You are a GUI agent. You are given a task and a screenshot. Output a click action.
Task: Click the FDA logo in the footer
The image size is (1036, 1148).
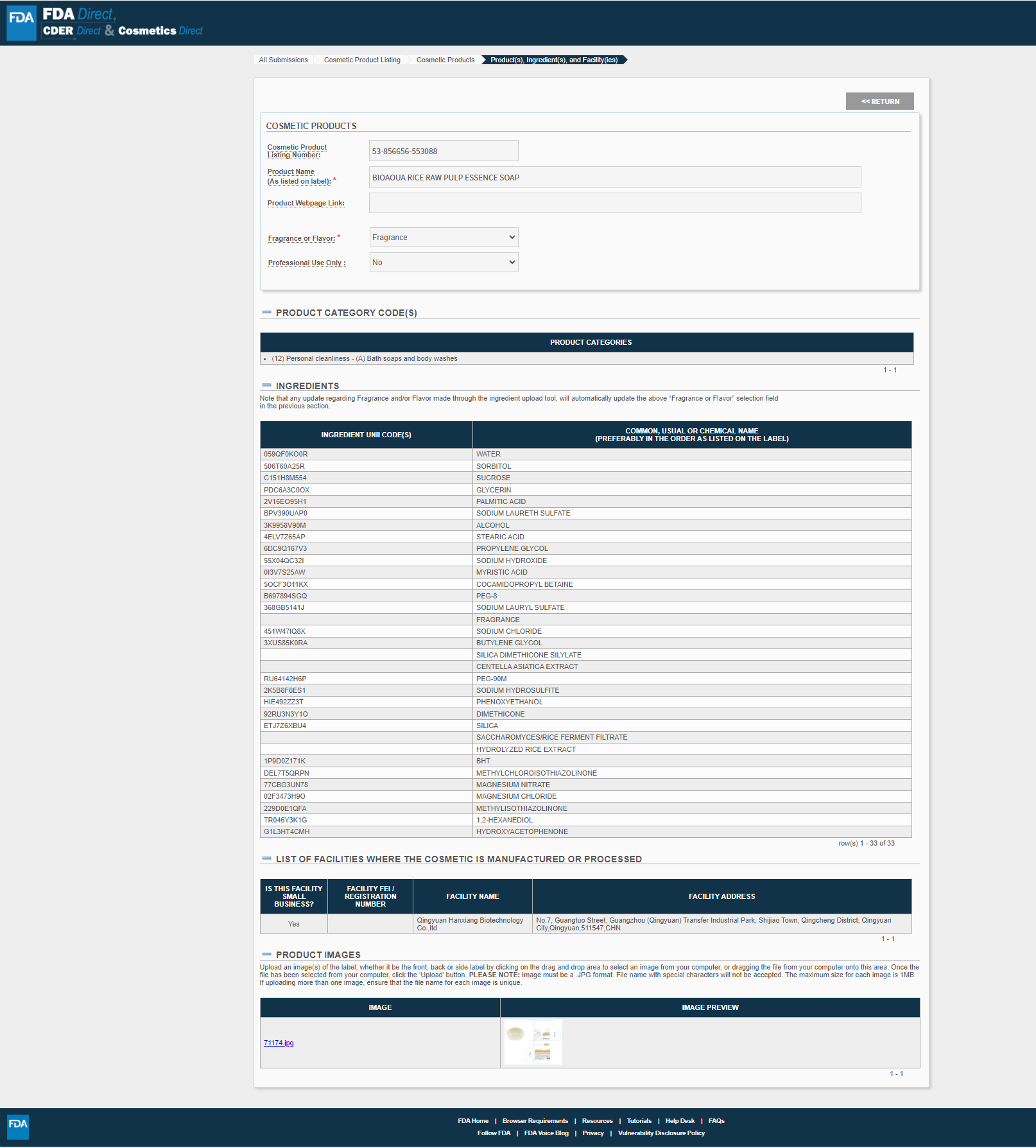pos(18,1126)
